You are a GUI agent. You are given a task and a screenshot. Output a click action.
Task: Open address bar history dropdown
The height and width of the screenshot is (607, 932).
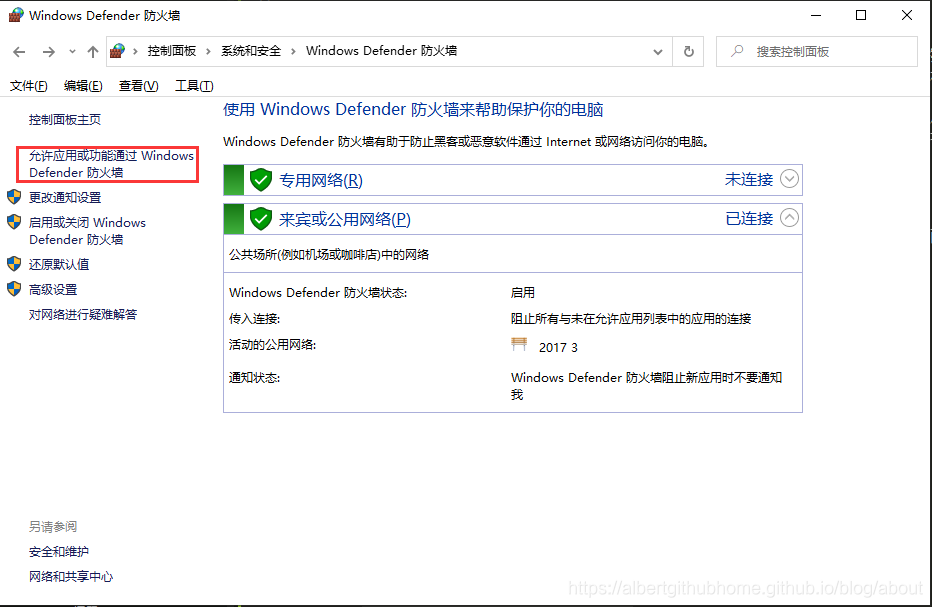click(x=658, y=52)
